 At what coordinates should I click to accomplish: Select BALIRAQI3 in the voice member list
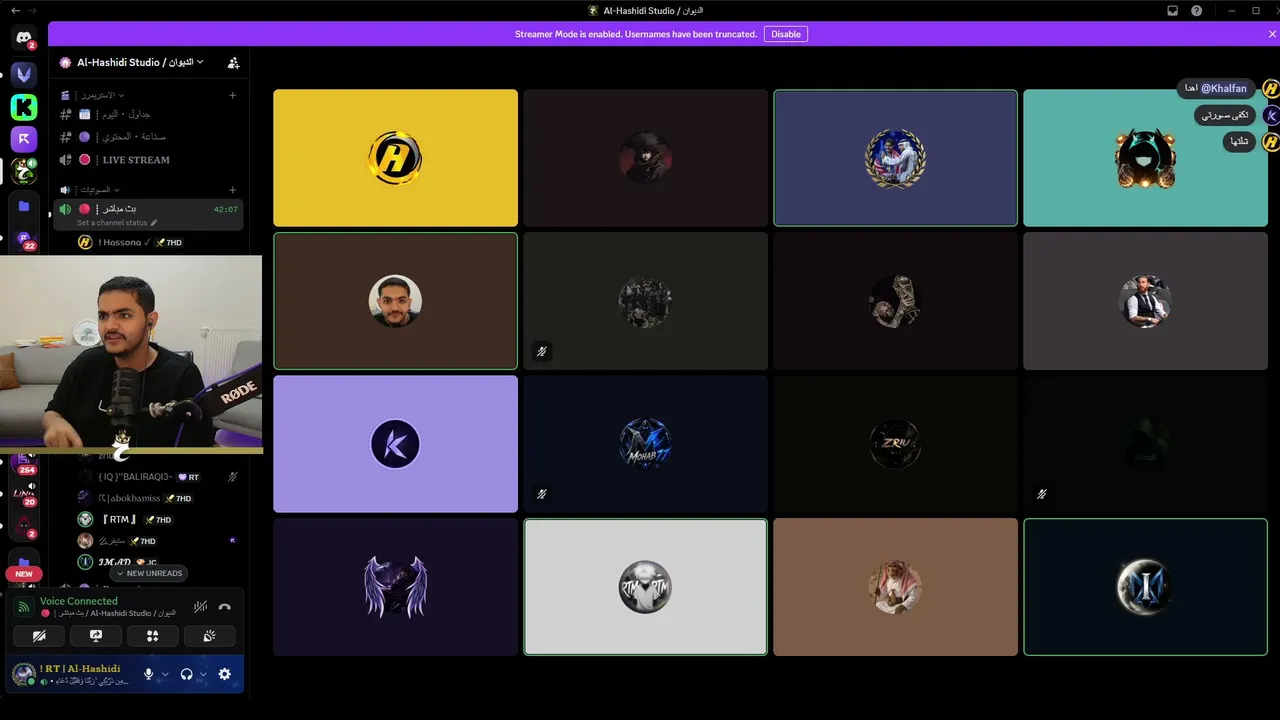click(x=160, y=477)
